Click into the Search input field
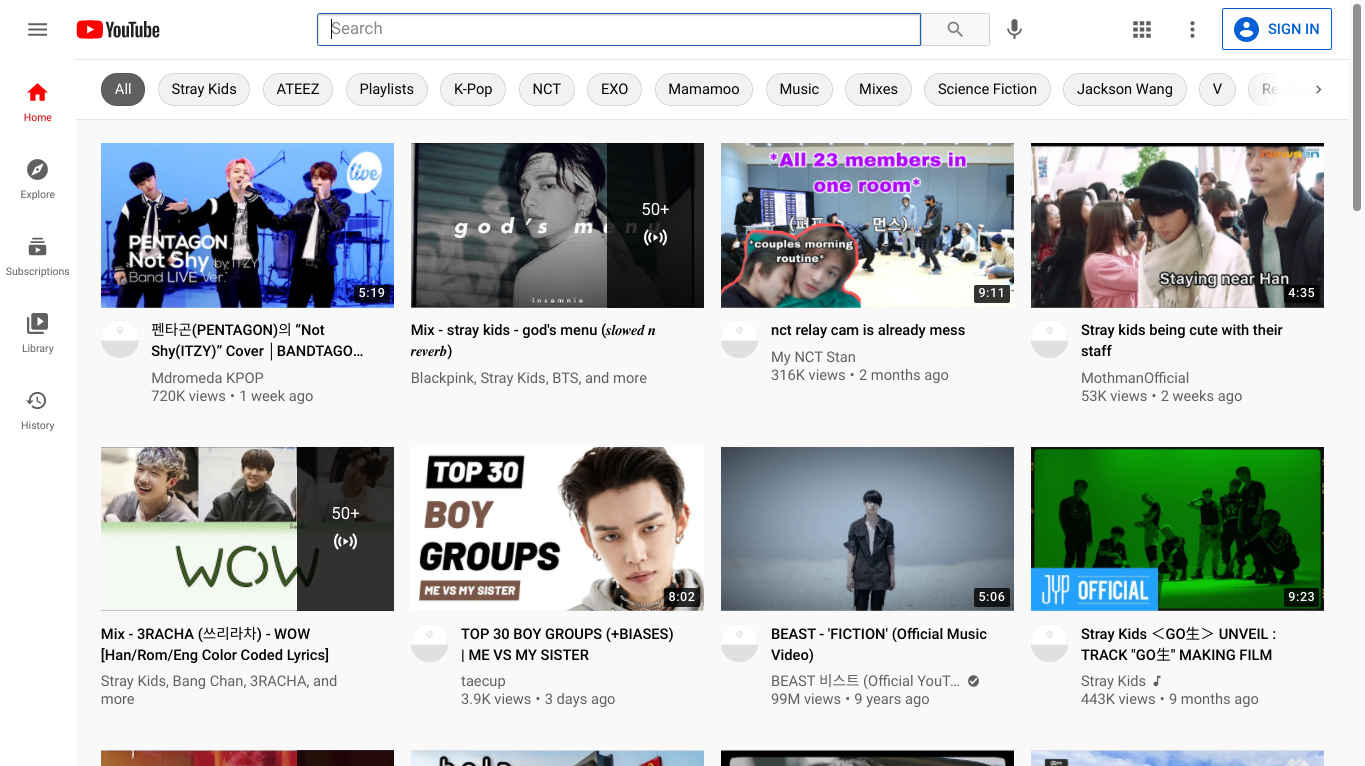This screenshot has height=766, width=1365. (619, 29)
